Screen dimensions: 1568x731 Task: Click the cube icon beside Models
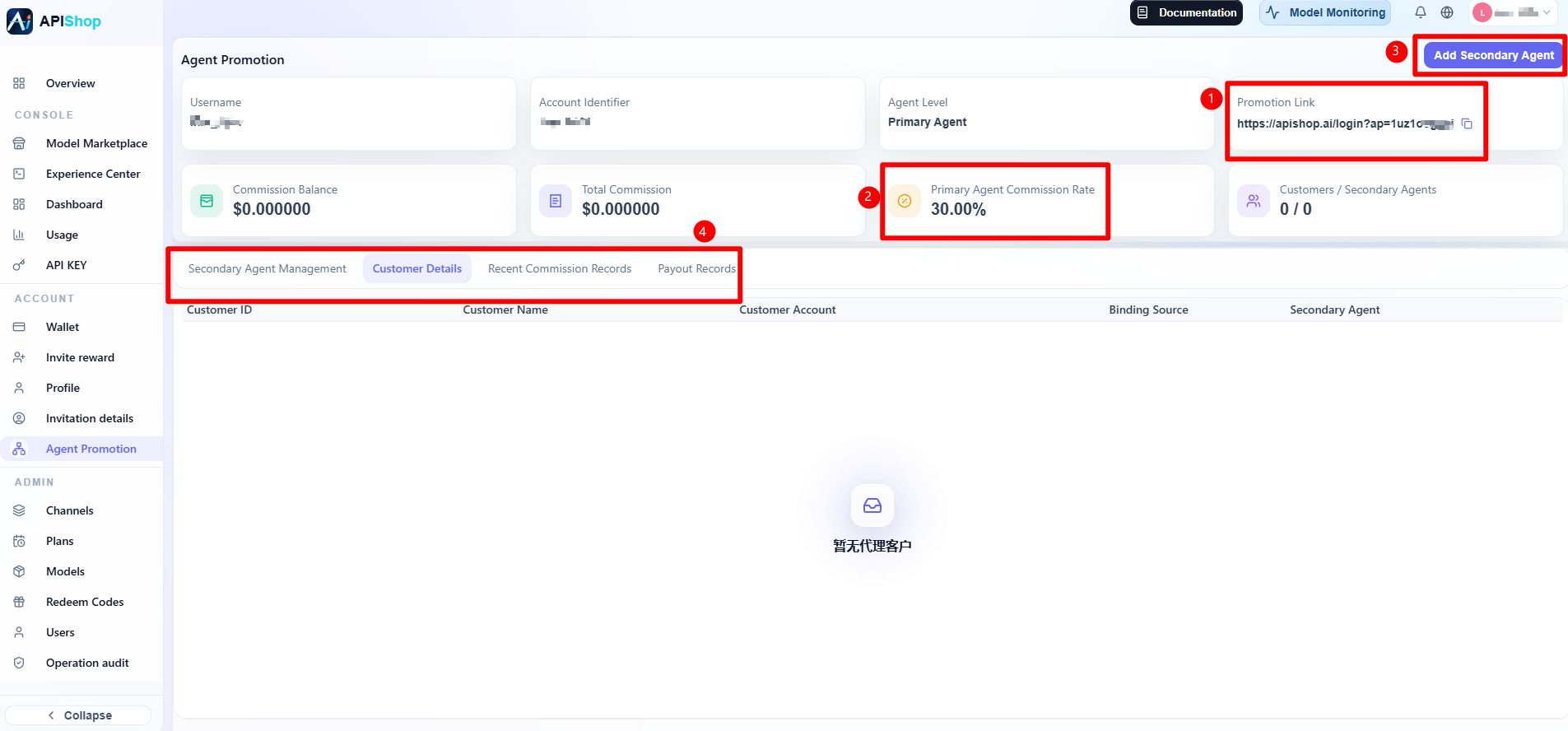[x=19, y=571]
